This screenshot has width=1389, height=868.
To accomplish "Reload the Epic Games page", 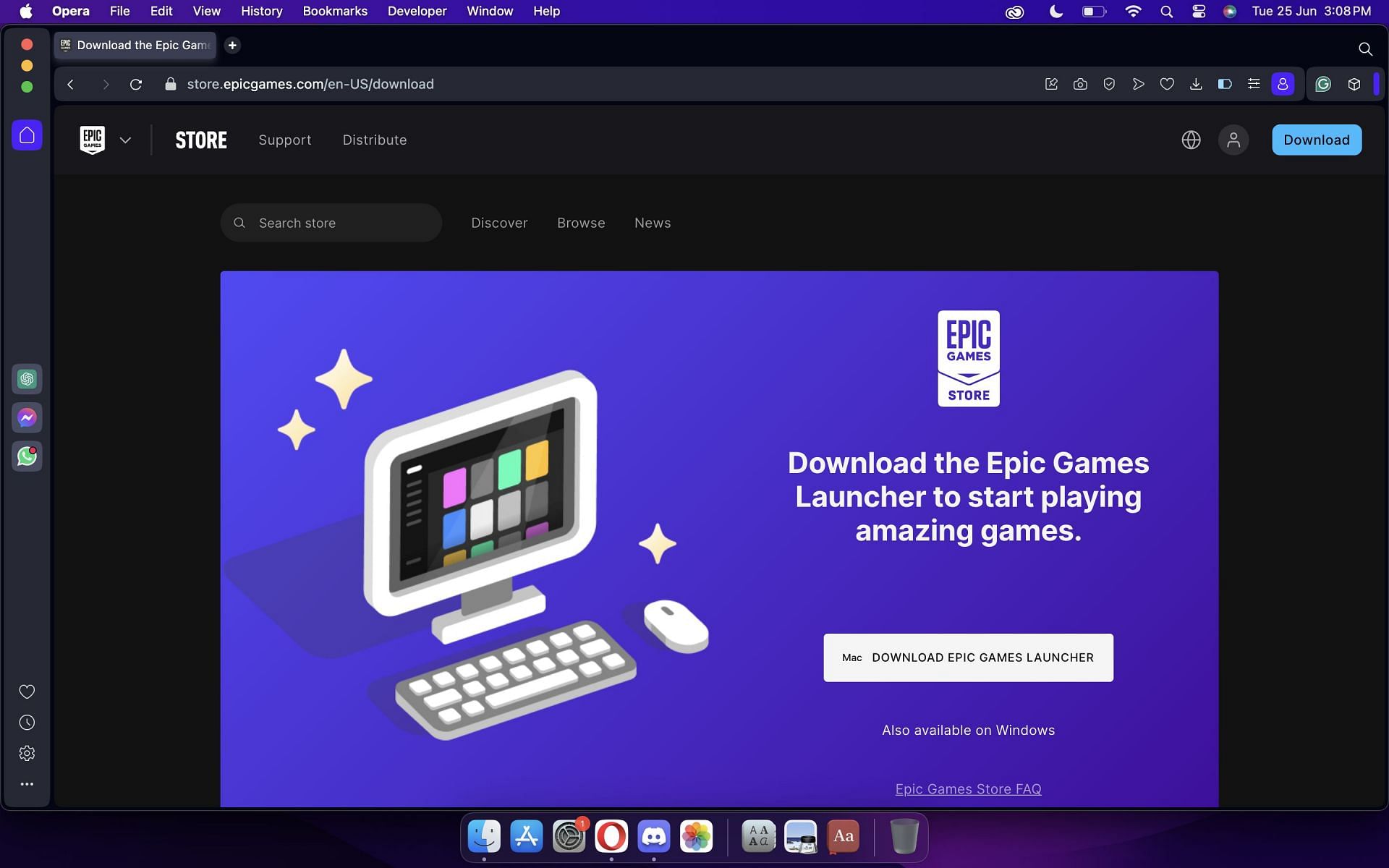I will (136, 84).
